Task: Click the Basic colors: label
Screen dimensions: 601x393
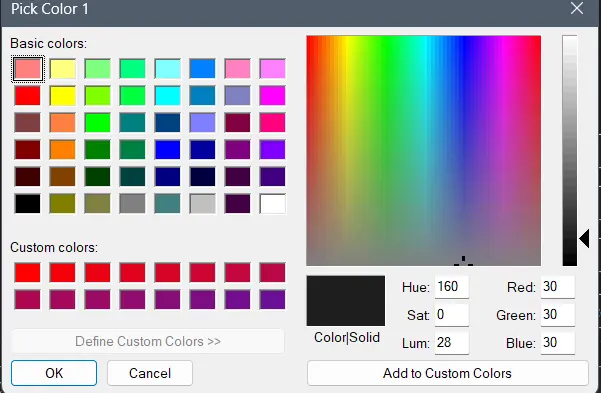Action: click(49, 44)
